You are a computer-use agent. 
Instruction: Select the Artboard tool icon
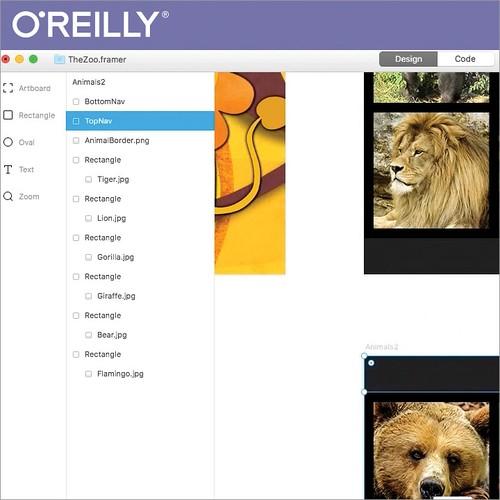8,88
